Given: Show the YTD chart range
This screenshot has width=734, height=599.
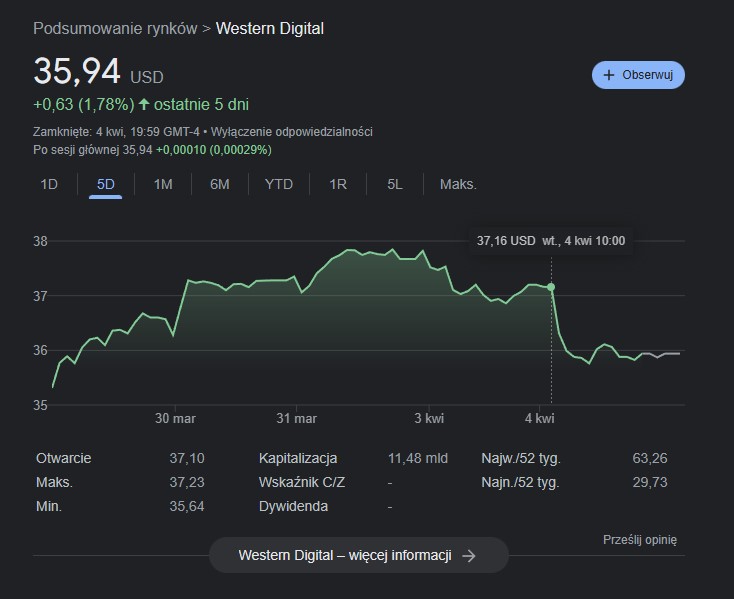Looking at the screenshot, I should pyautogui.click(x=279, y=184).
